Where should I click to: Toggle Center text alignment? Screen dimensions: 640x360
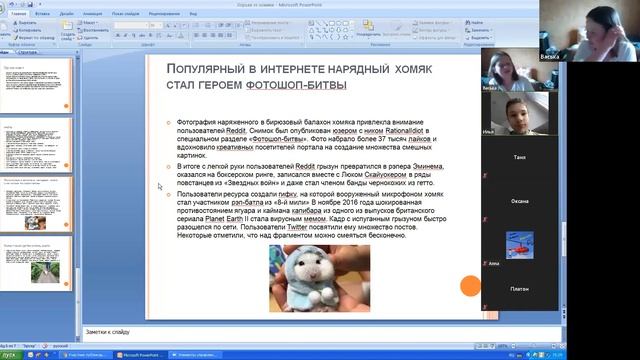[x=205, y=36]
